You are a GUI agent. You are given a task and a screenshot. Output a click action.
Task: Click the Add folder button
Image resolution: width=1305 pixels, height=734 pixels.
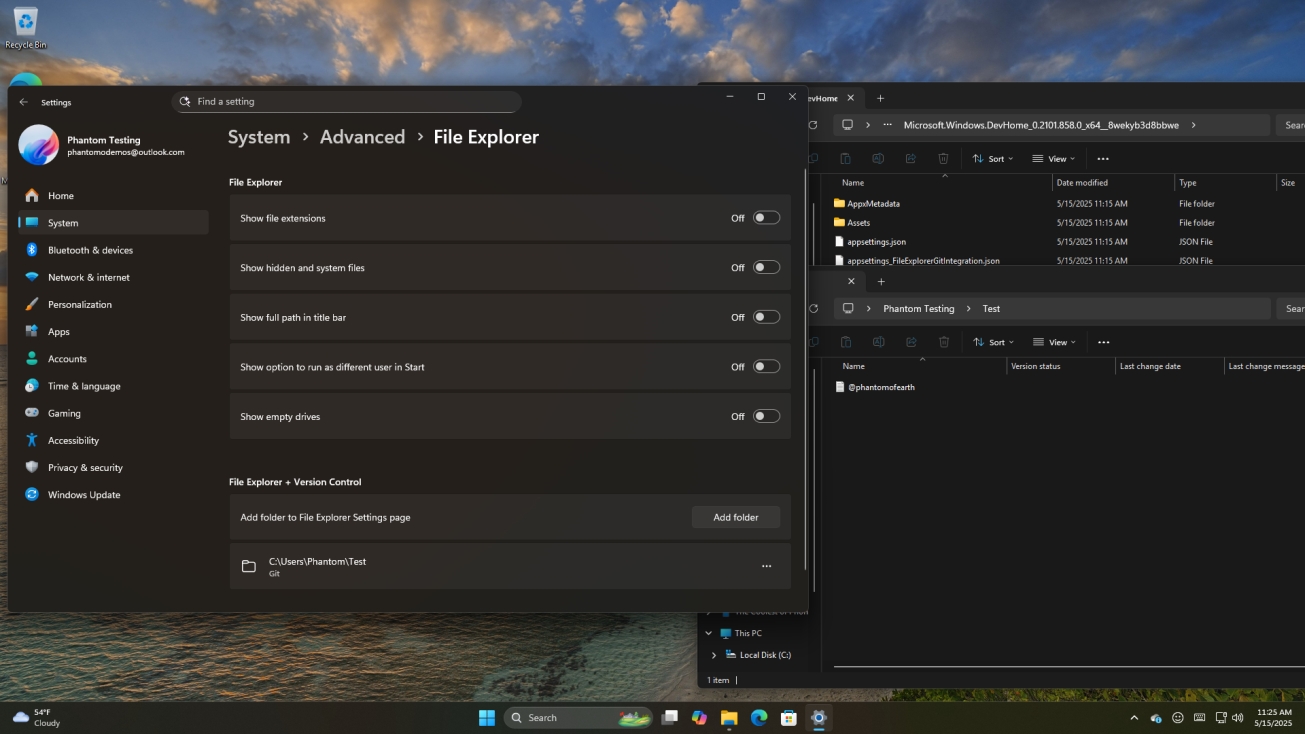[x=735, y=517]
